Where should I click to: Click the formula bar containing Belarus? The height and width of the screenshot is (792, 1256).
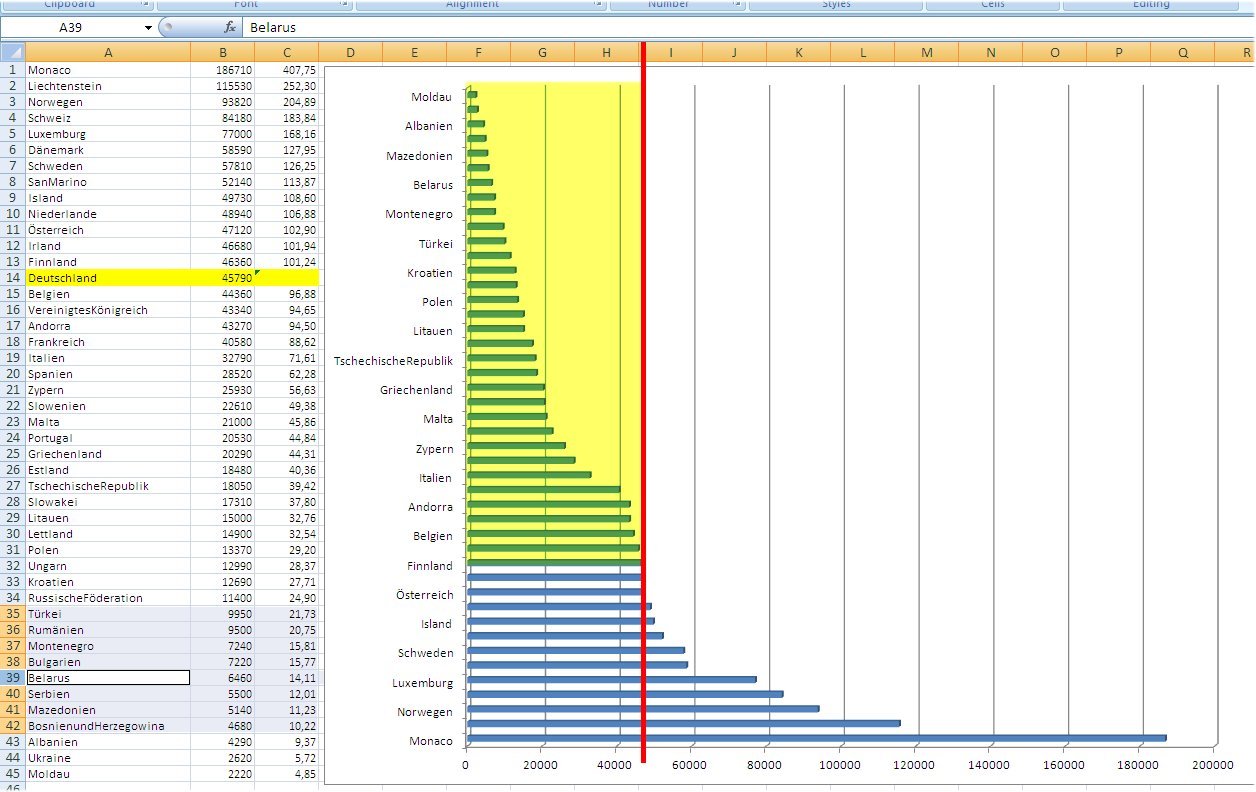click(748, 28)
